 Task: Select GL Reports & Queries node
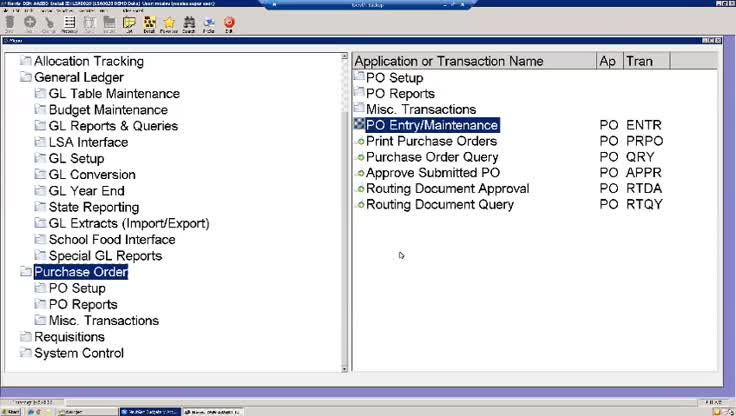113,126
